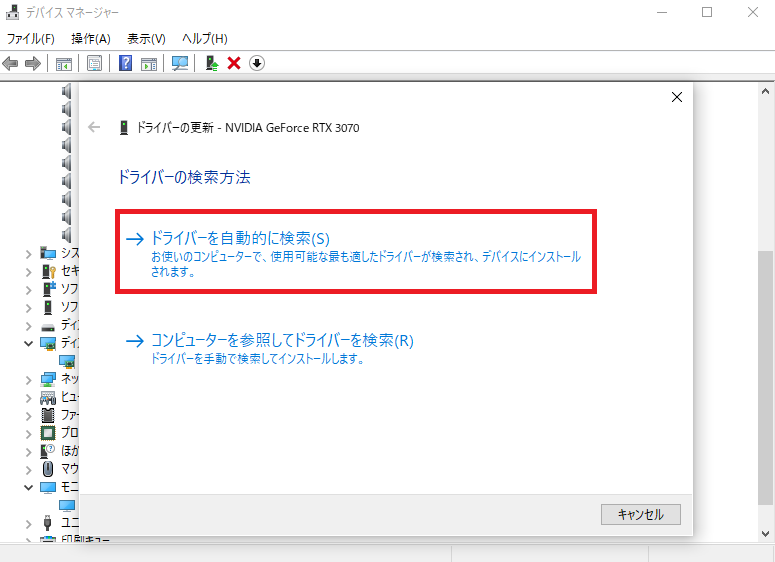Screen dimensions: 775x562
Task: Click the Back arrow in the Device Manager toolbar
Action: point(10,63)
